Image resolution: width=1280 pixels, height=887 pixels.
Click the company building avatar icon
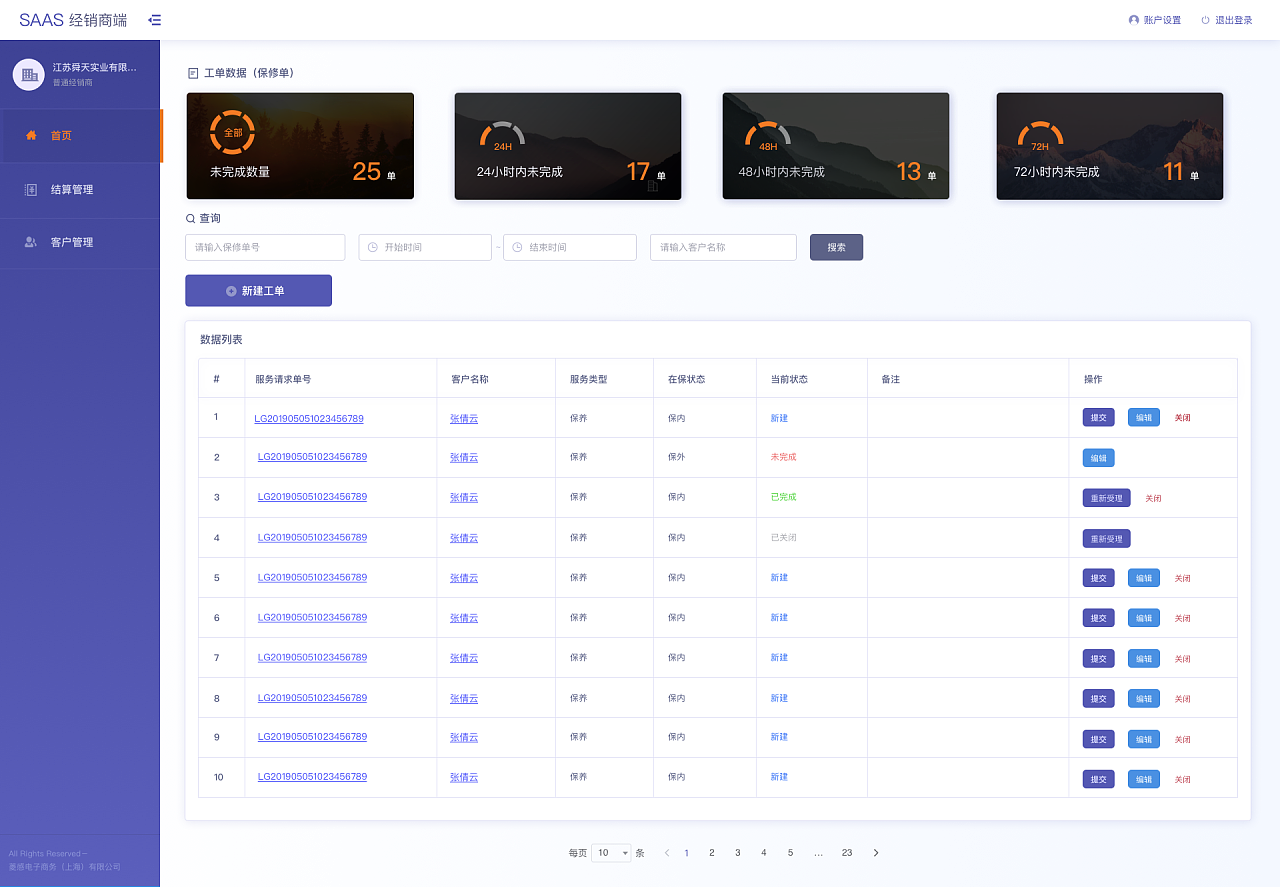28,75
